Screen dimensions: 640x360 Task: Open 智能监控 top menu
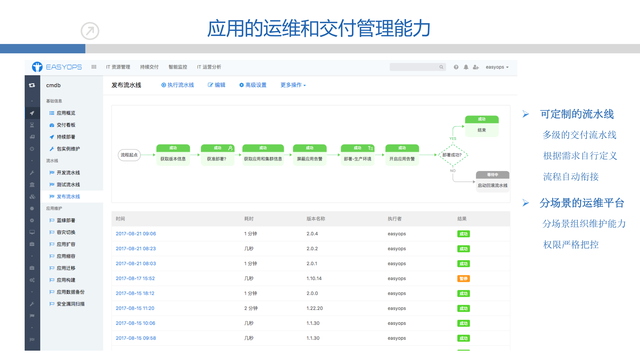178,67
